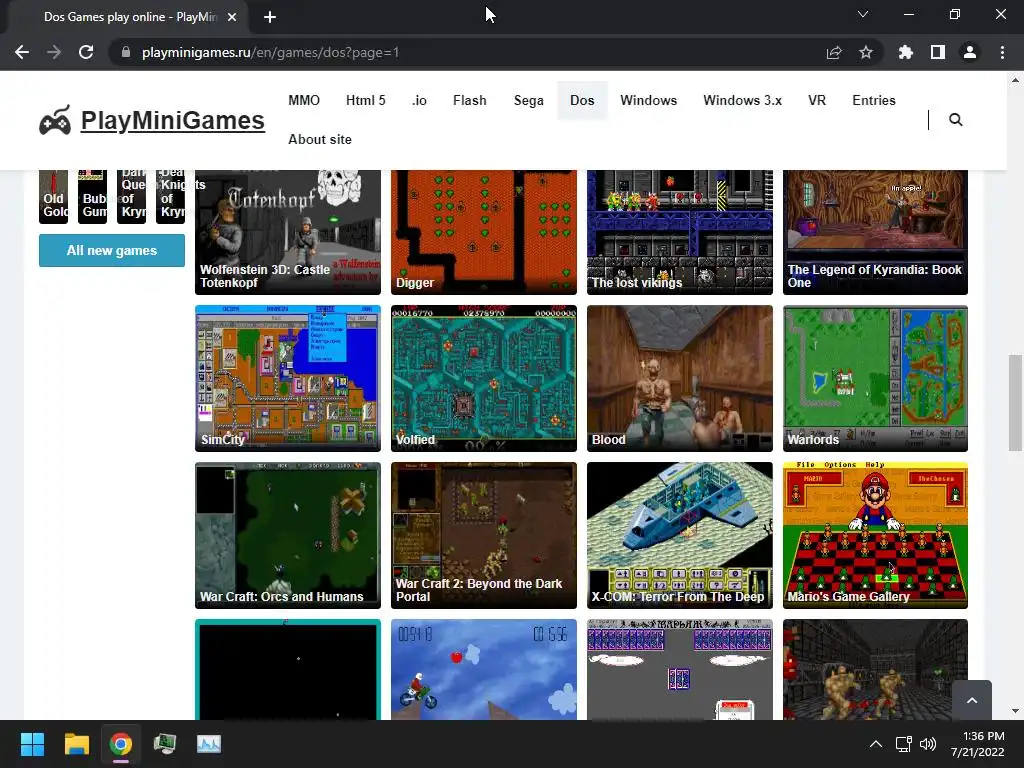View site information via the padlock icon
The image size is (1024, 768).
tap(126, 52)
